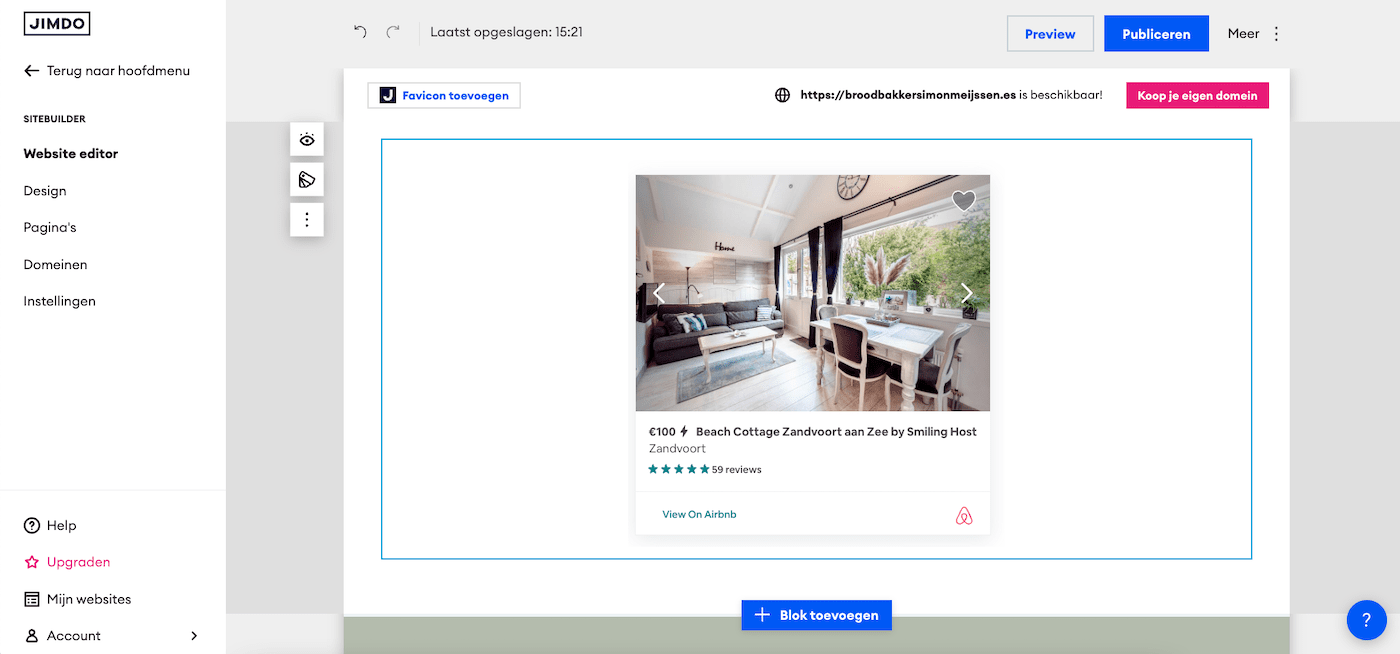Click the Help question-mark circle icon
The image size is (1400, 654).
pyautogui.click(x=32, y=525)
